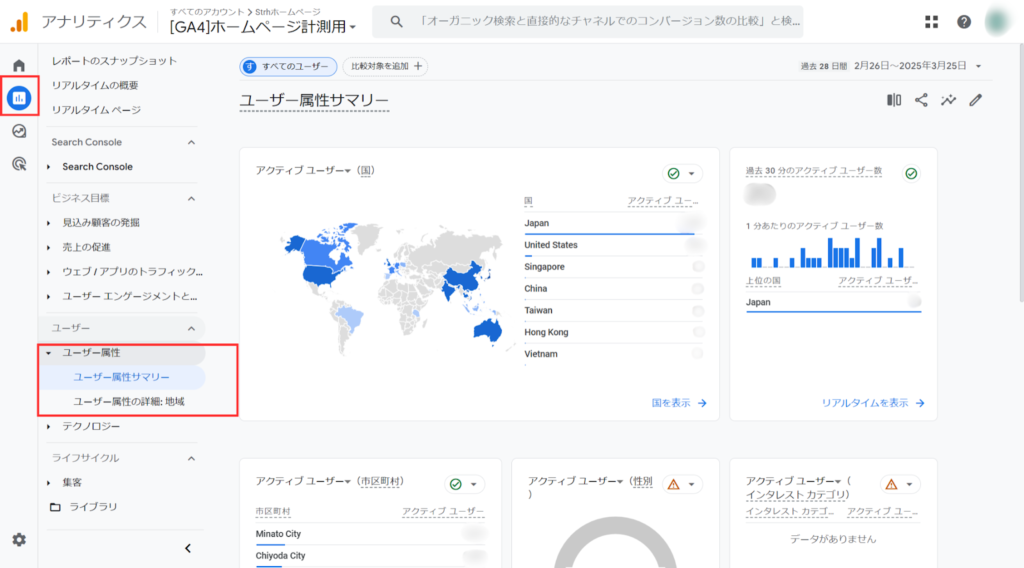Open Admin settings gear icon

pos(19,540)
